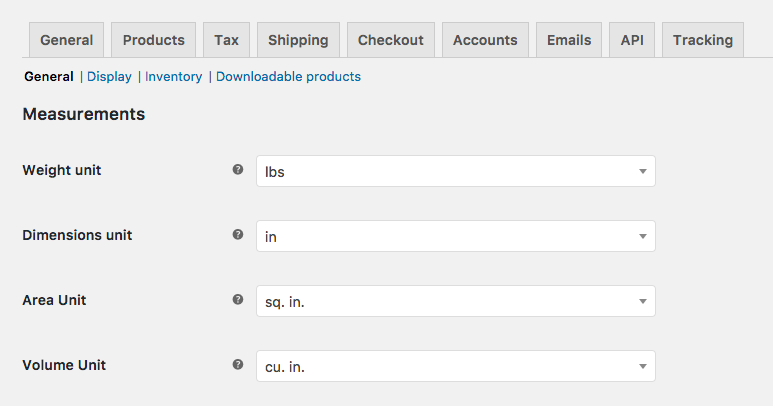Switch to the General settings tab
Viewport: 773px width, 406px height.
(67, 40)
